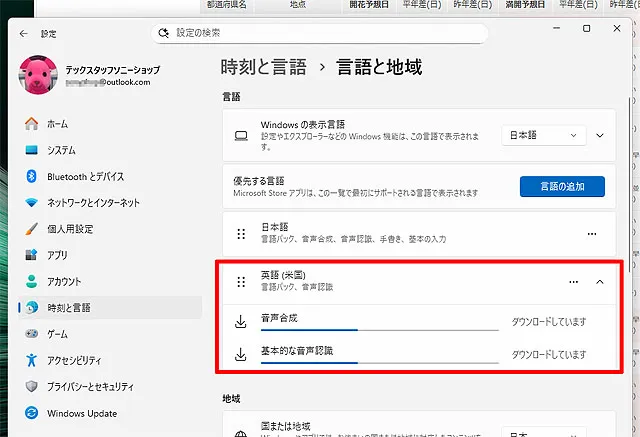Click the 基本的な音声認識 download icon
Image resolution: width=640 pixels, height=437 pixels.
tap(240, 354)
